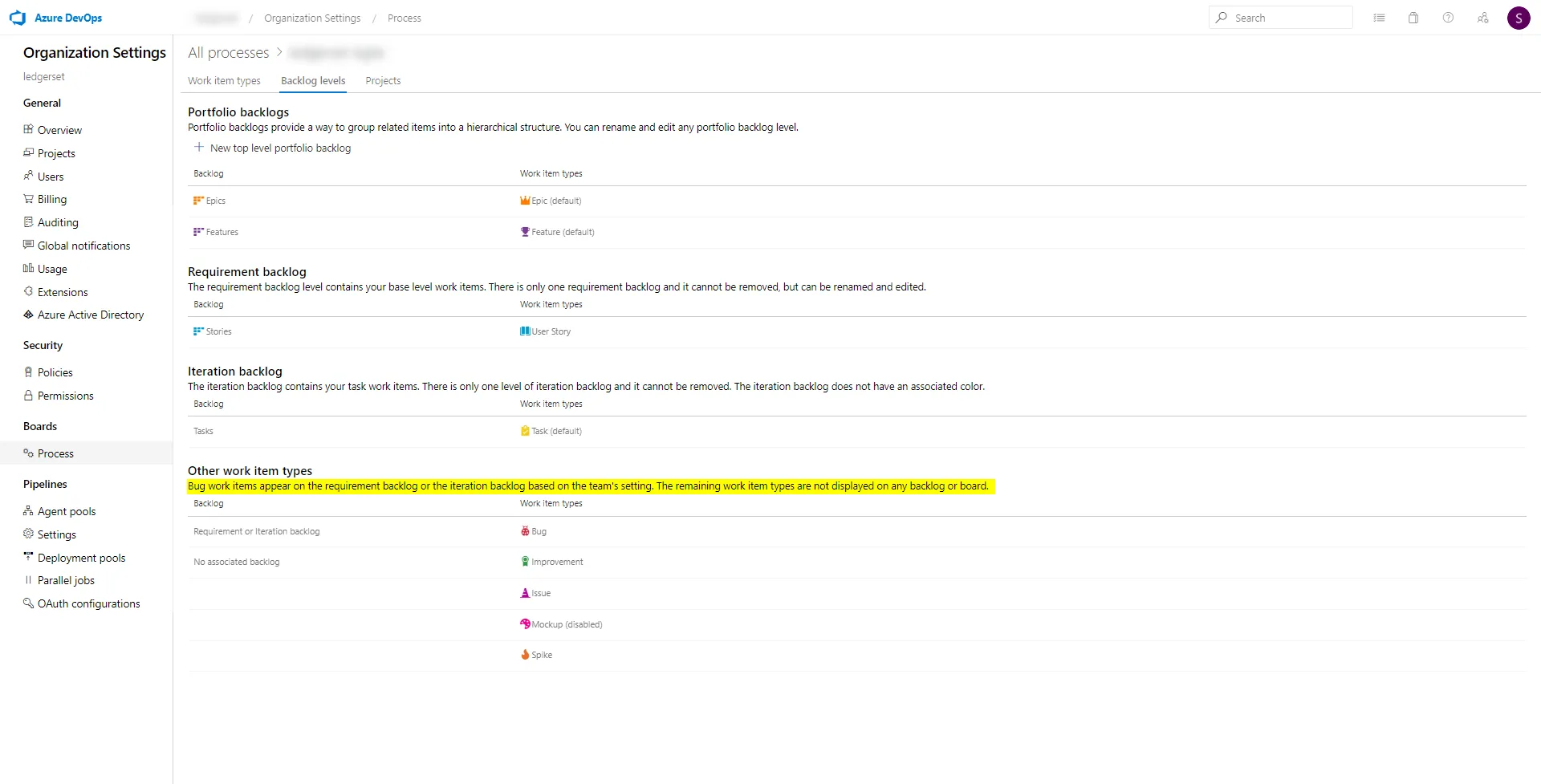The height and width of the screenshot is (784, 1541).
Task: Navigate back to All processes
Action: pos(228,53)
